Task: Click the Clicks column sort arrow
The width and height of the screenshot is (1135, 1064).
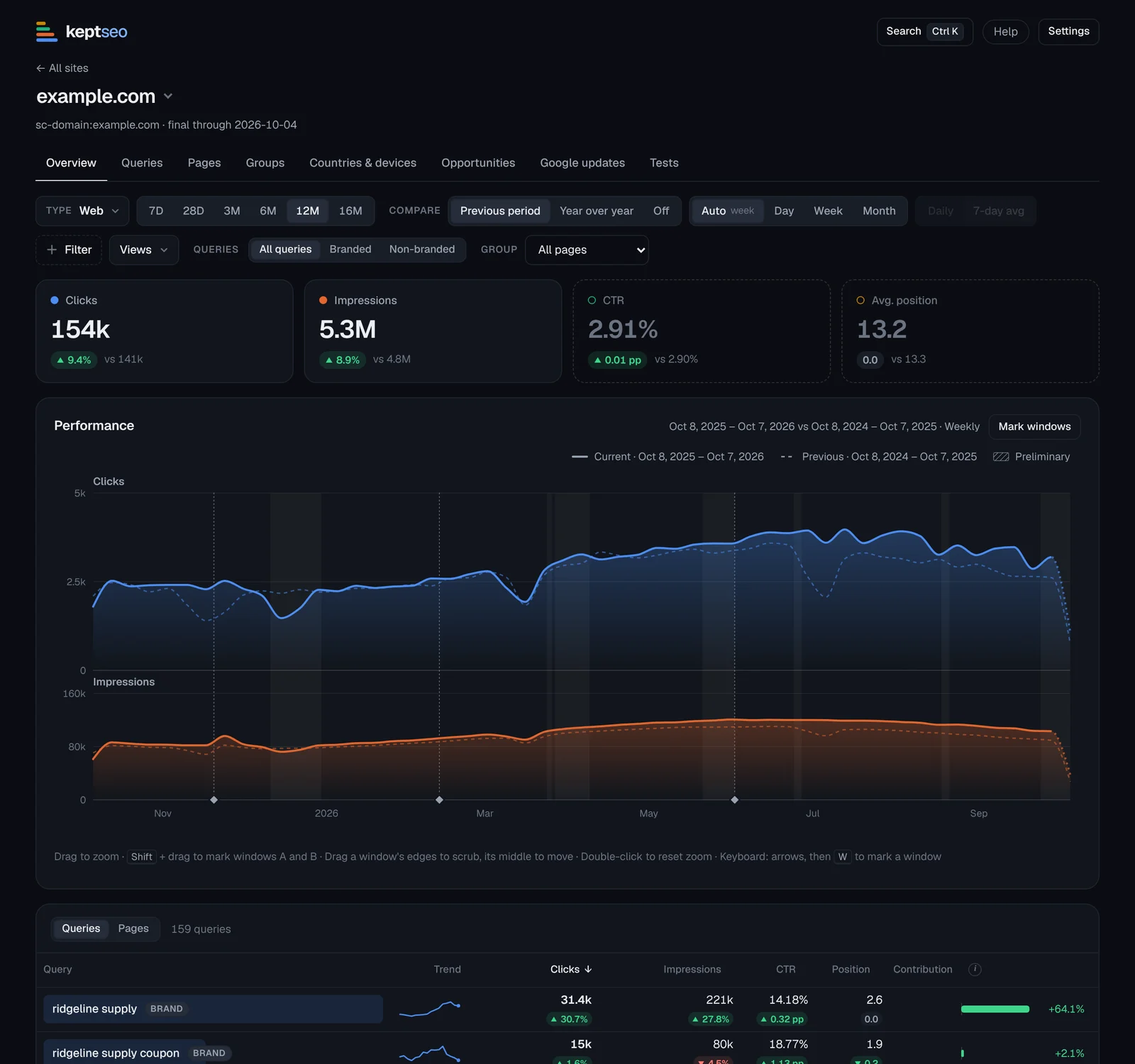Action: coord(588,969)
